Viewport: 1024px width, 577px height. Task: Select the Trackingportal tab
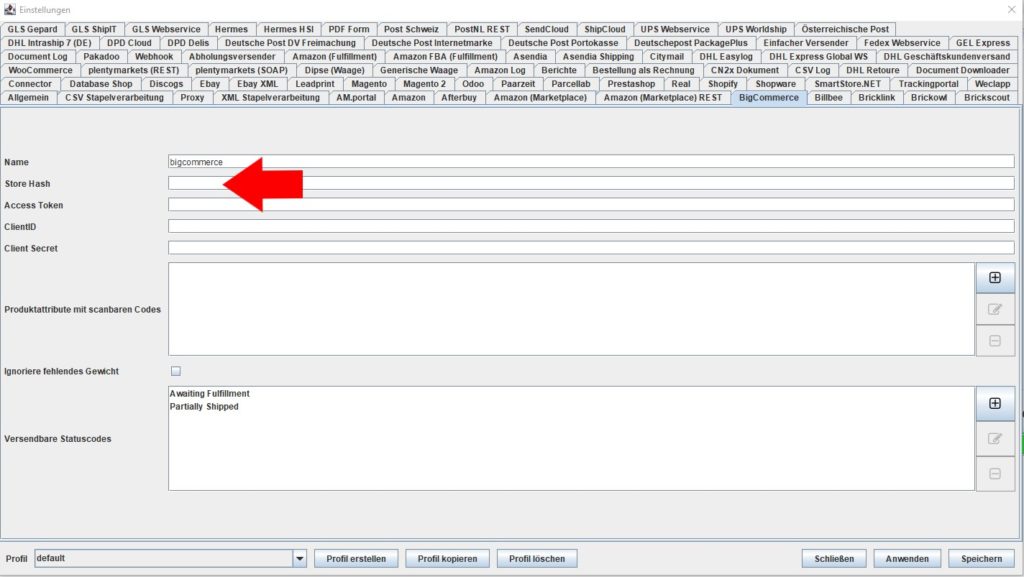(x=929, y=84)
